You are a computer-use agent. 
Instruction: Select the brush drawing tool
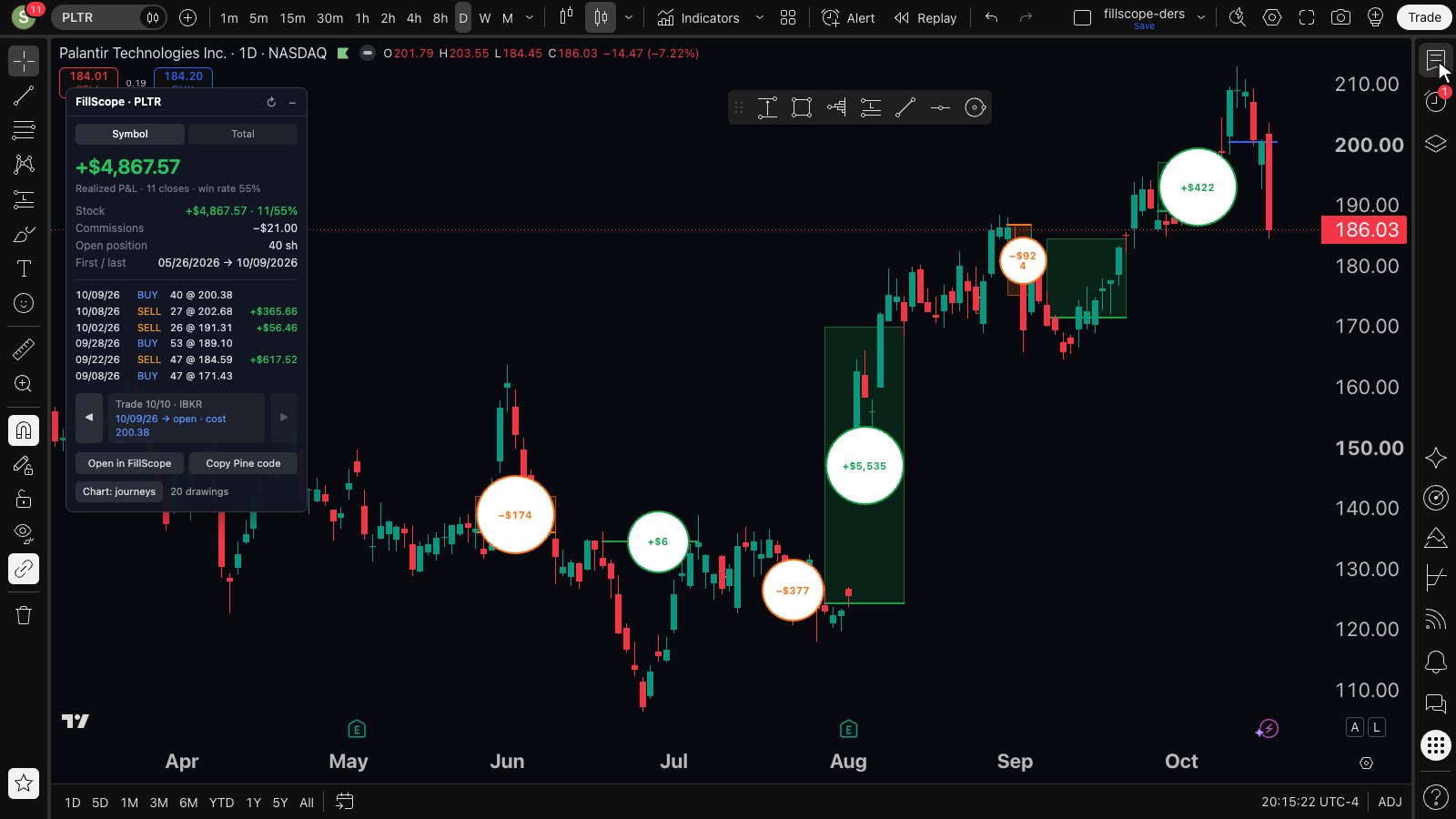[24, 234]
